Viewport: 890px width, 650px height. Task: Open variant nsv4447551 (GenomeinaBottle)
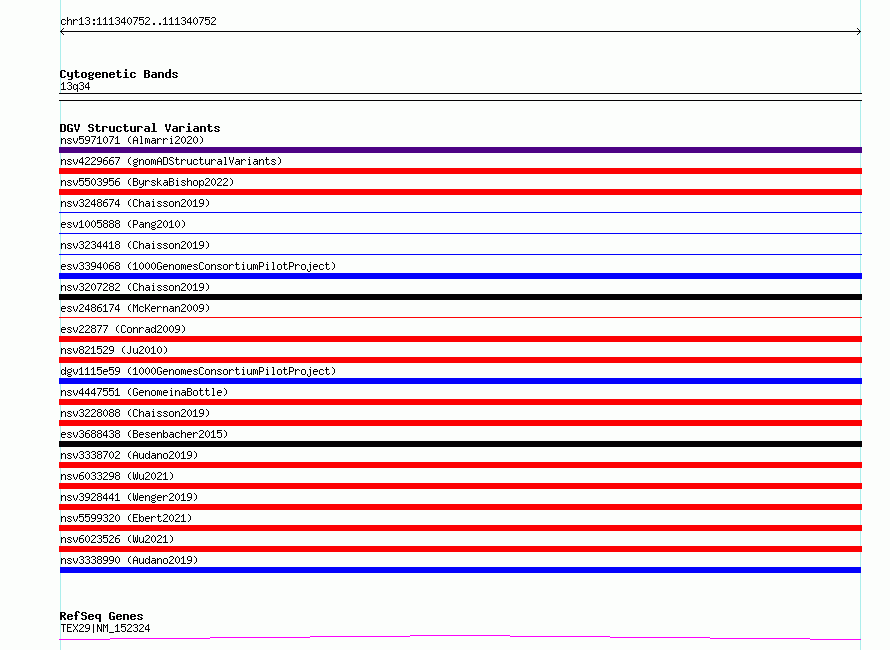144,392
